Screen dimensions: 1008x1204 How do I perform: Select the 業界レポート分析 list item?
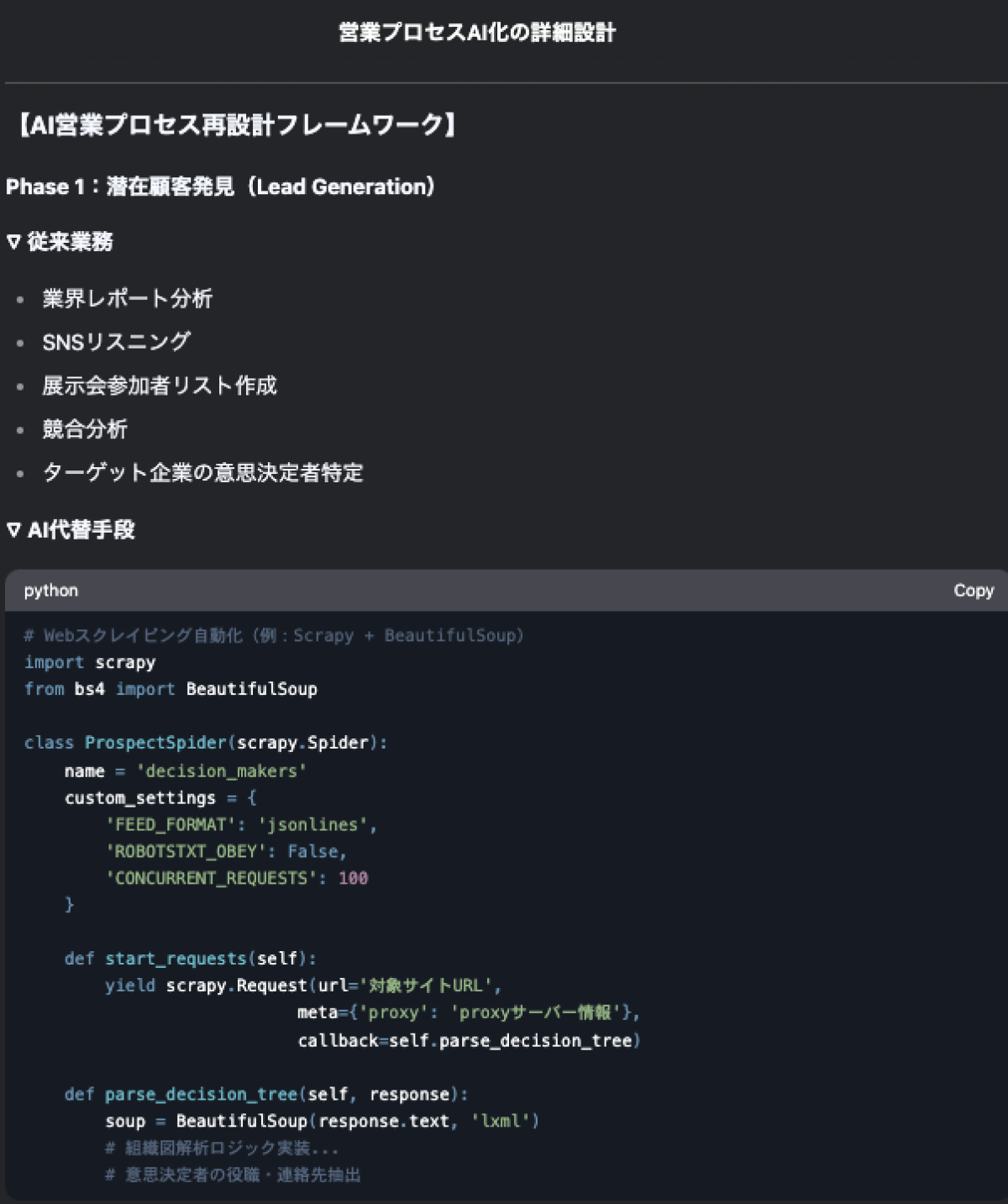(128, 298)
